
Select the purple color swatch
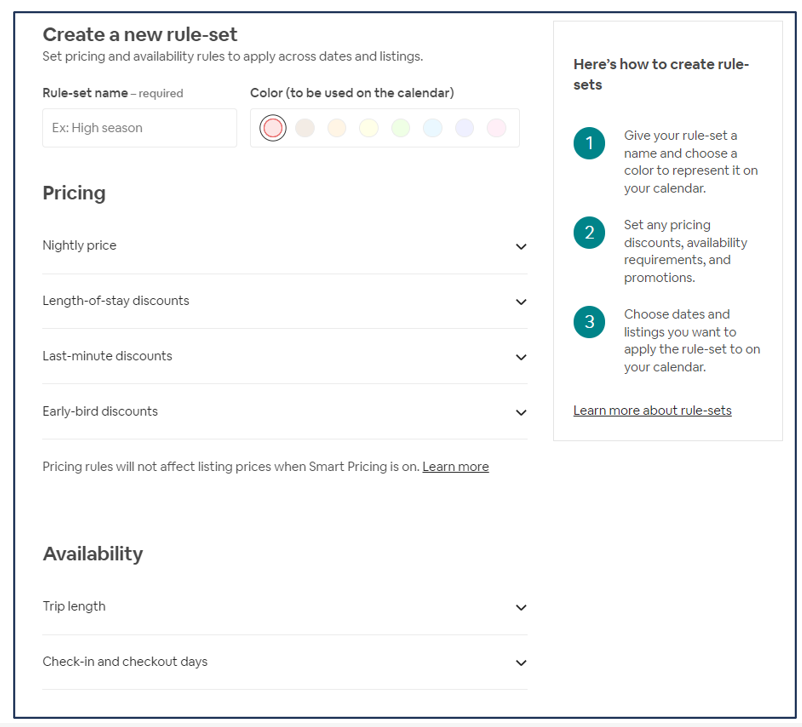coord(464,128)
